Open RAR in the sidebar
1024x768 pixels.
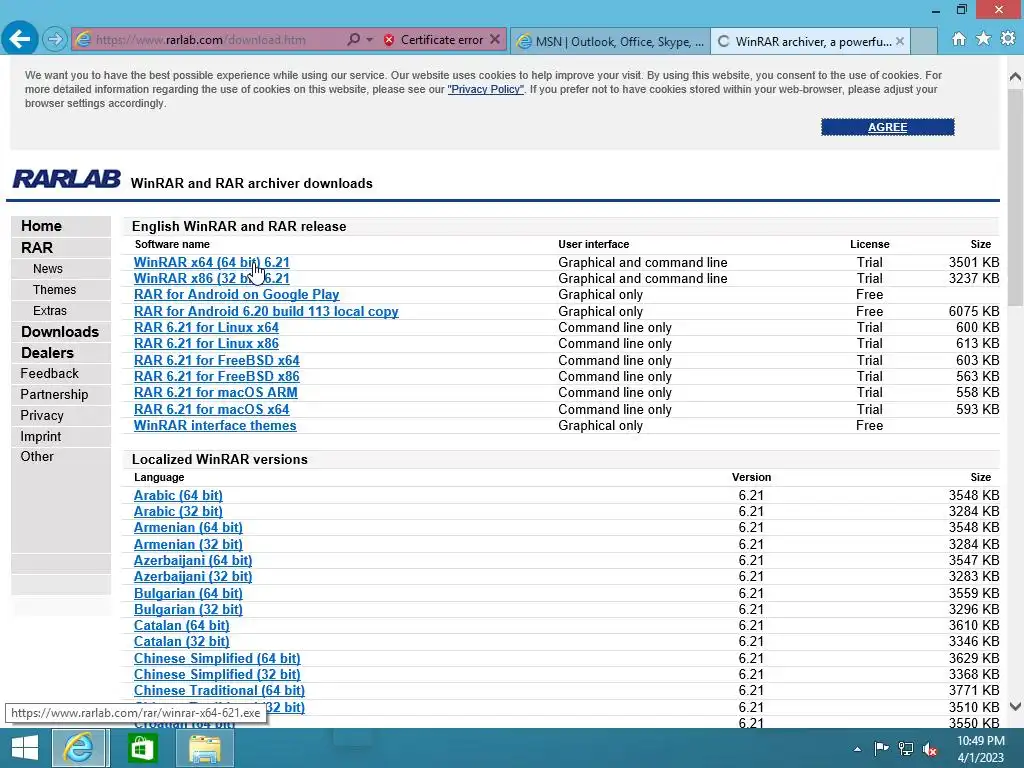pyautogui.click(x=37, y=248)
